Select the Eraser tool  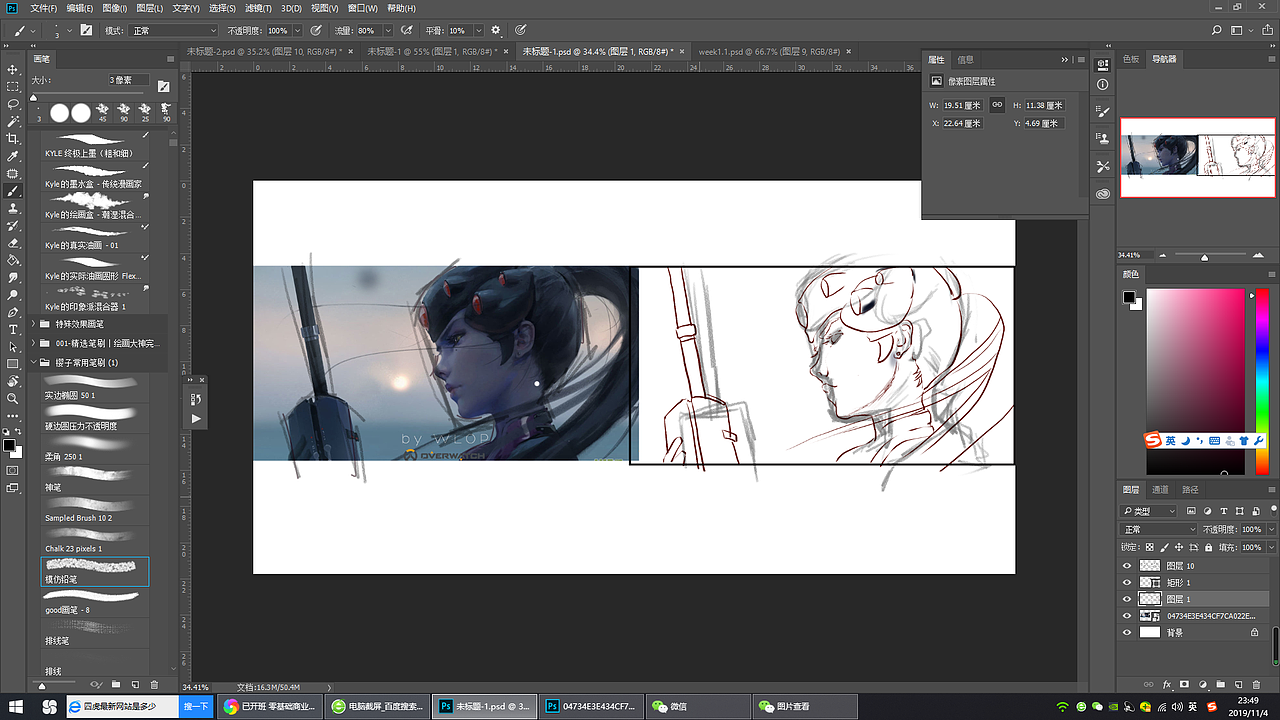click(13, 243)
